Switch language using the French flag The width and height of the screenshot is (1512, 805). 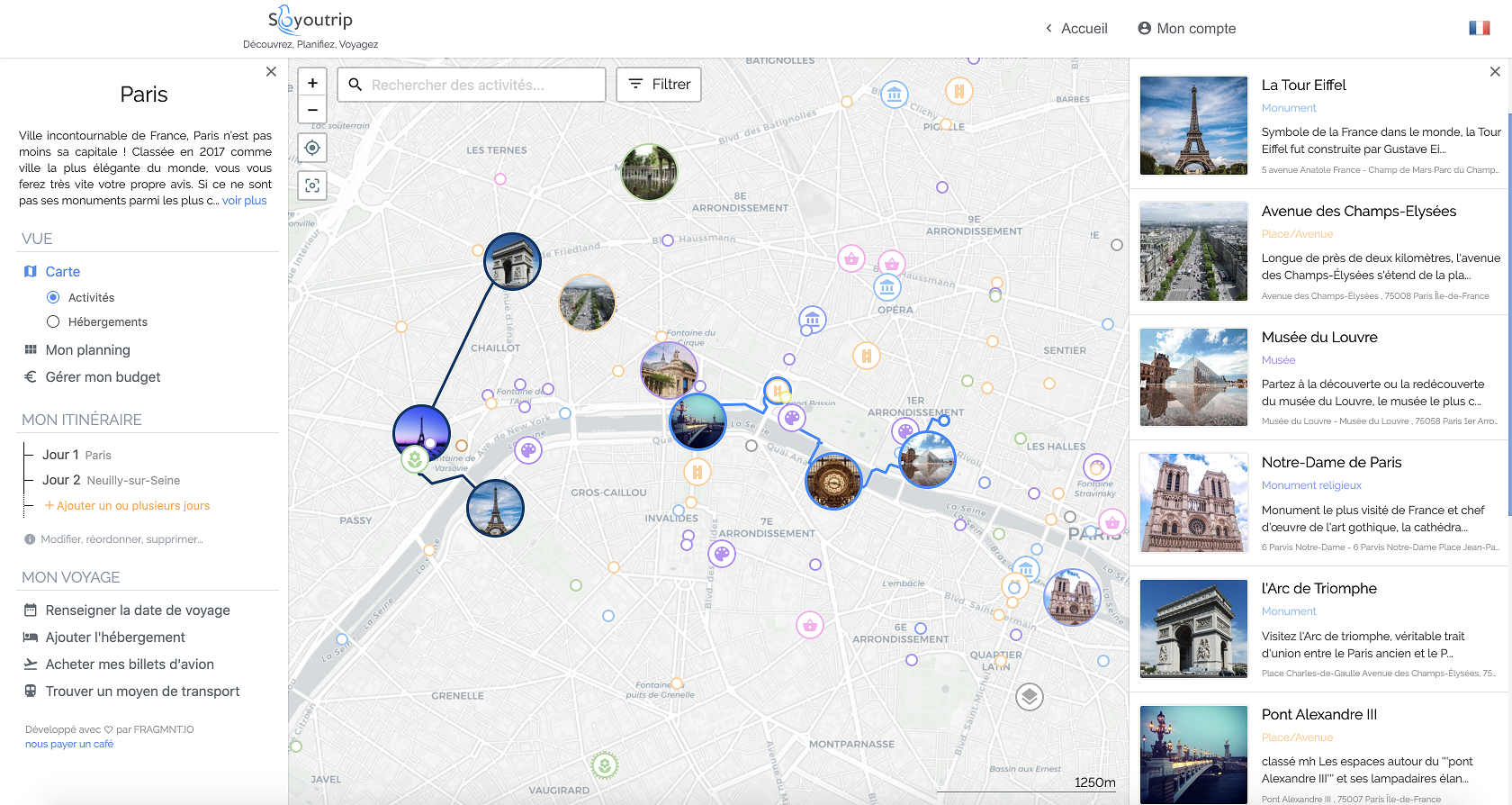(1479, 28)
